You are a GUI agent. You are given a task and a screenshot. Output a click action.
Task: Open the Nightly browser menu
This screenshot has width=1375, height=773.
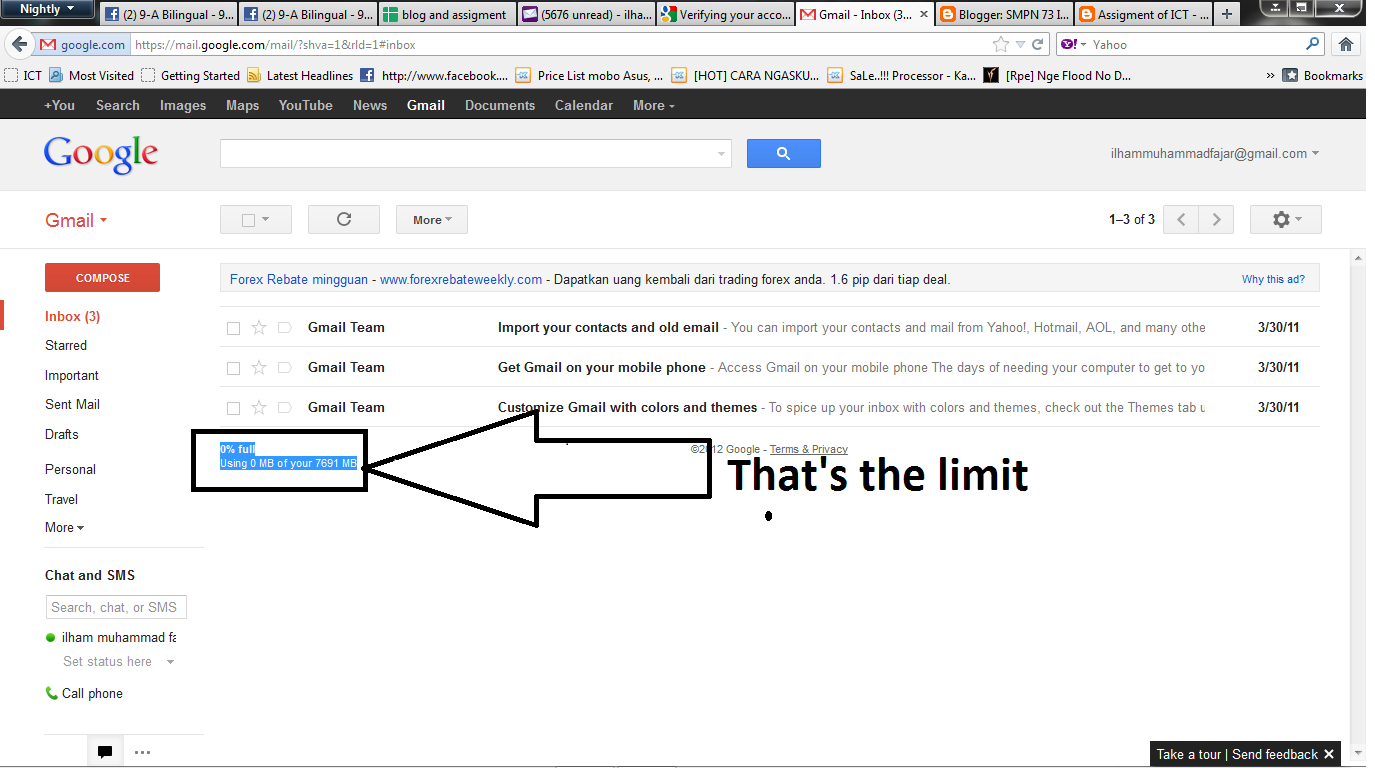point(47,9)
